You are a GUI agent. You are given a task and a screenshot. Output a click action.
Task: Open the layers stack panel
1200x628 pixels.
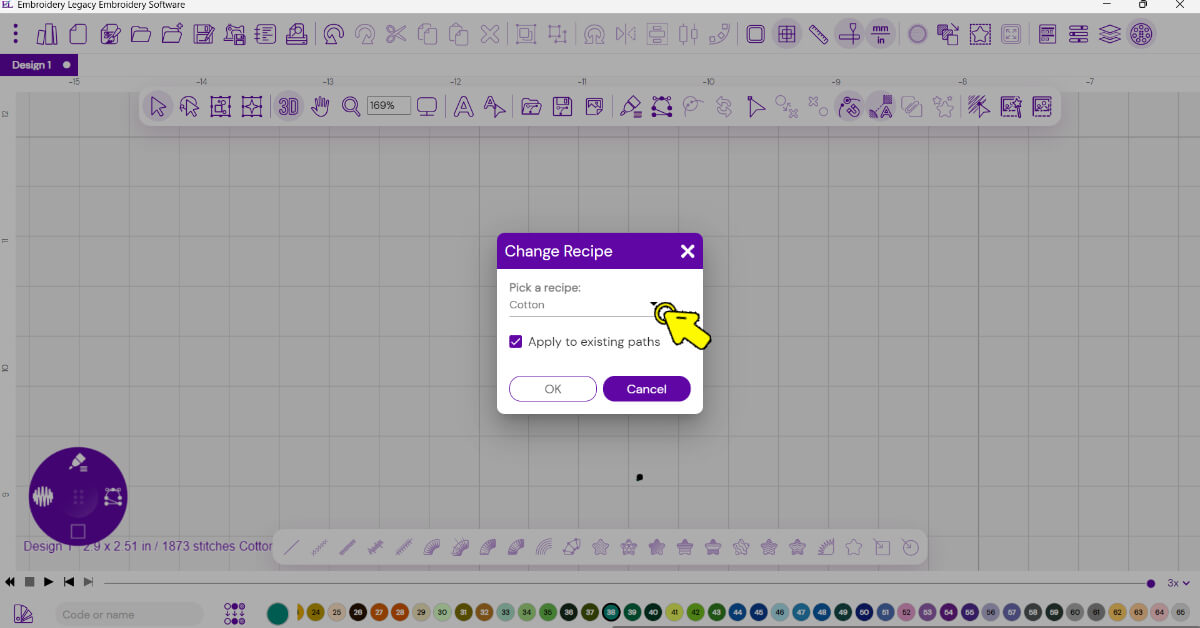1109,34
